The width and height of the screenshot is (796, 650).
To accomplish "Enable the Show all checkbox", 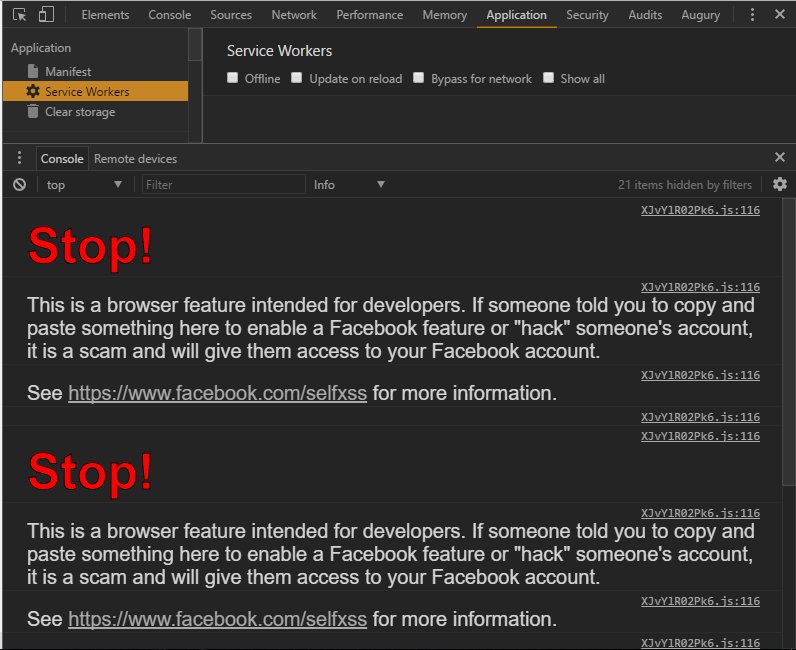I will 548,78.
